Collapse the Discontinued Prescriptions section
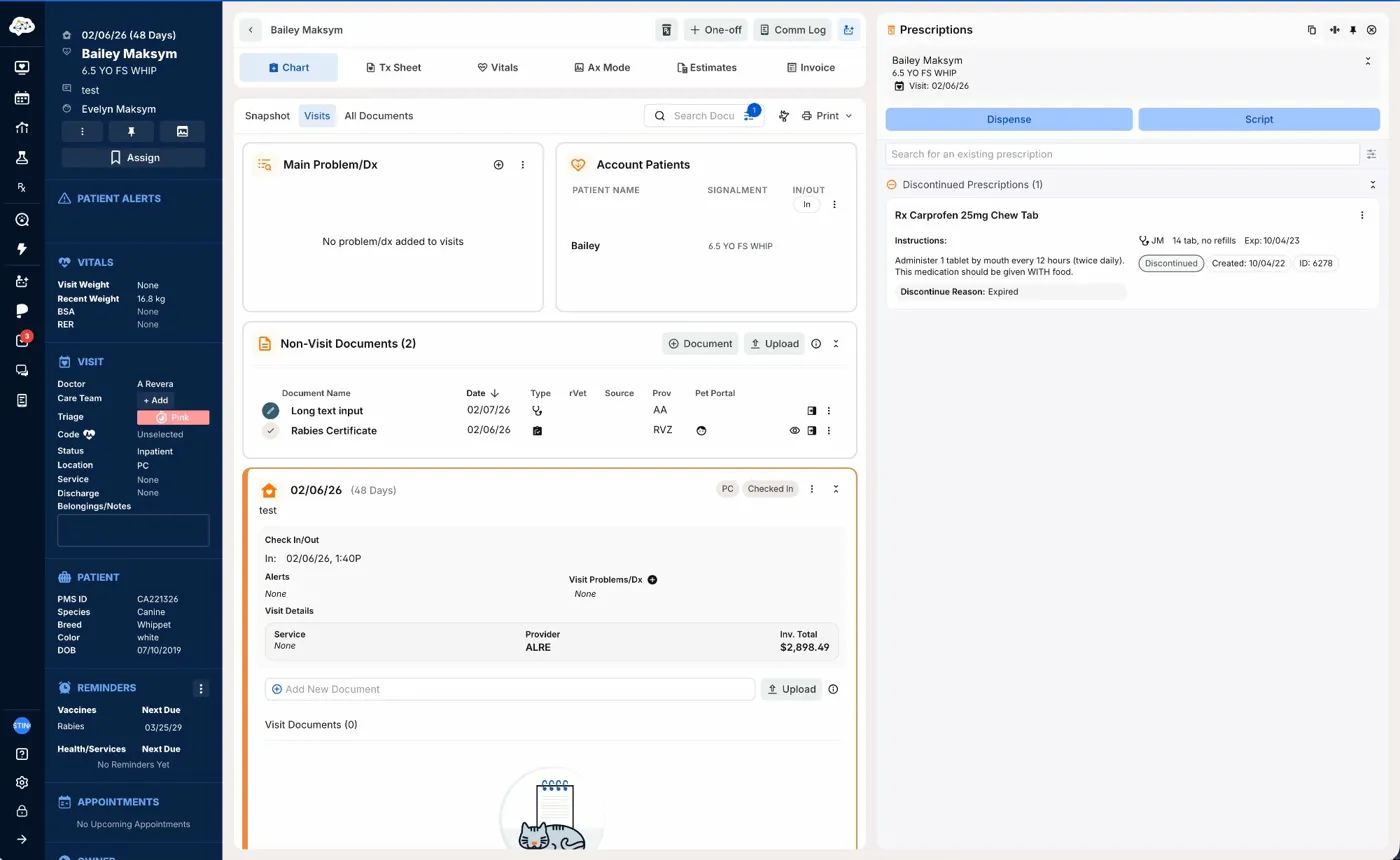 [x=1372, y=185]
